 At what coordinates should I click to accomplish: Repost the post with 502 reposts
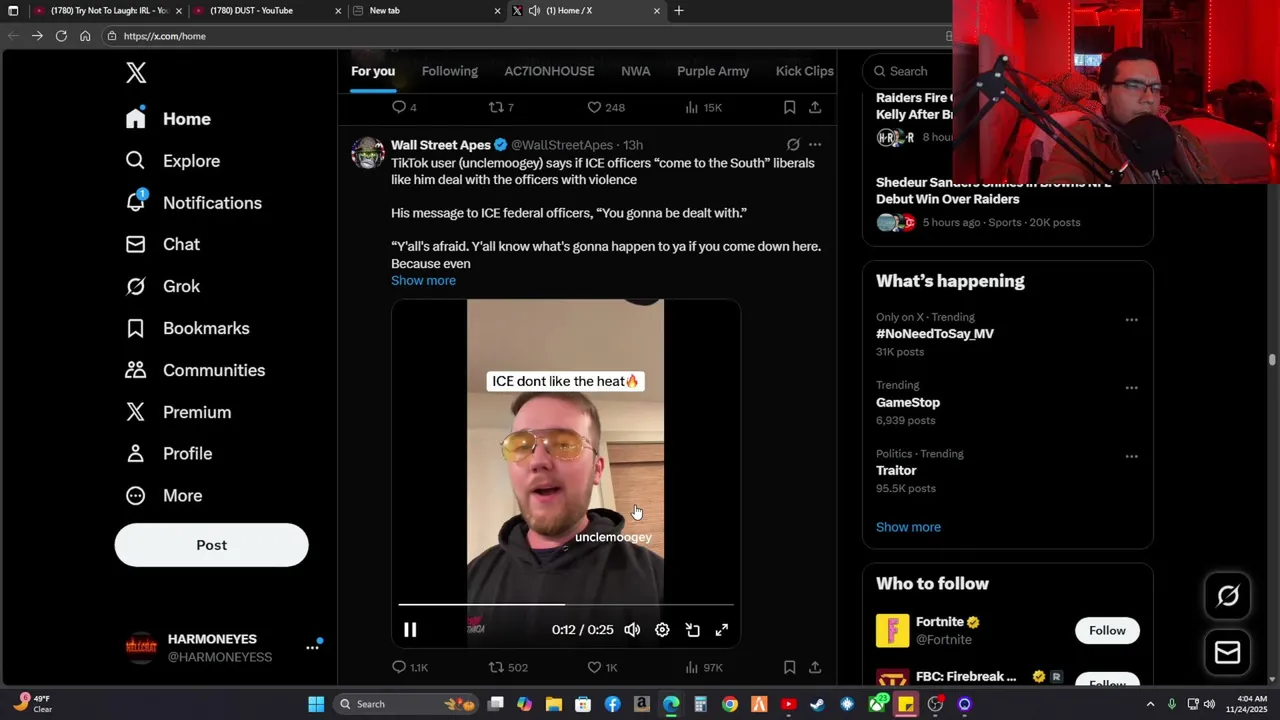[x=508, y=667]
